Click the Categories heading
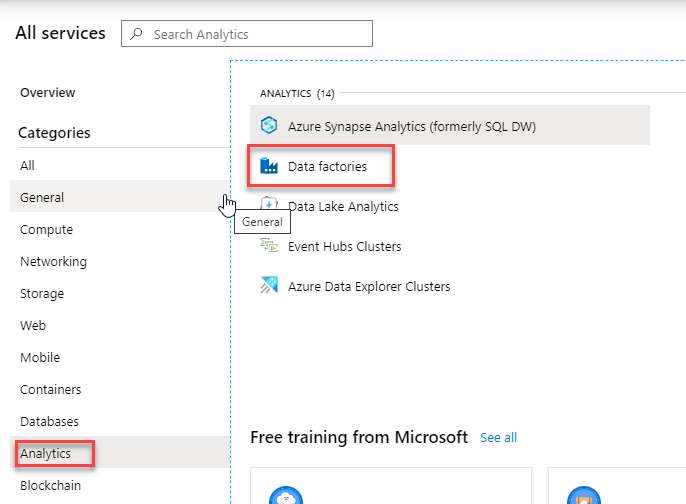This screenshot has height=504, width=686. [54, 133]
